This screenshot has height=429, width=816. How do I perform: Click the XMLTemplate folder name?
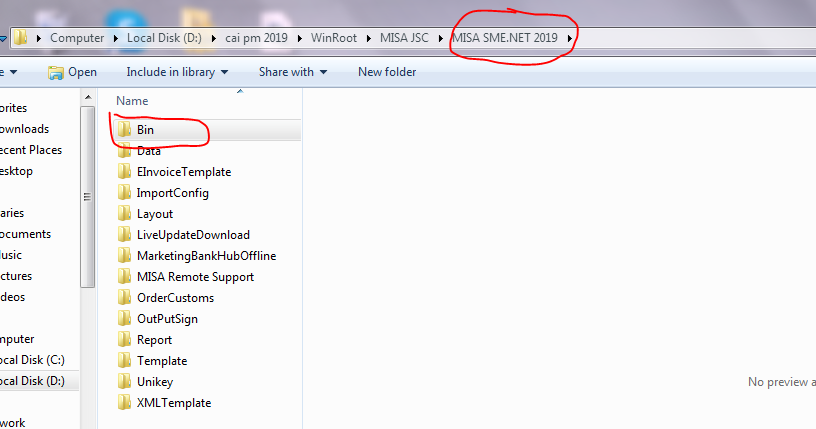tap(174, 402)
